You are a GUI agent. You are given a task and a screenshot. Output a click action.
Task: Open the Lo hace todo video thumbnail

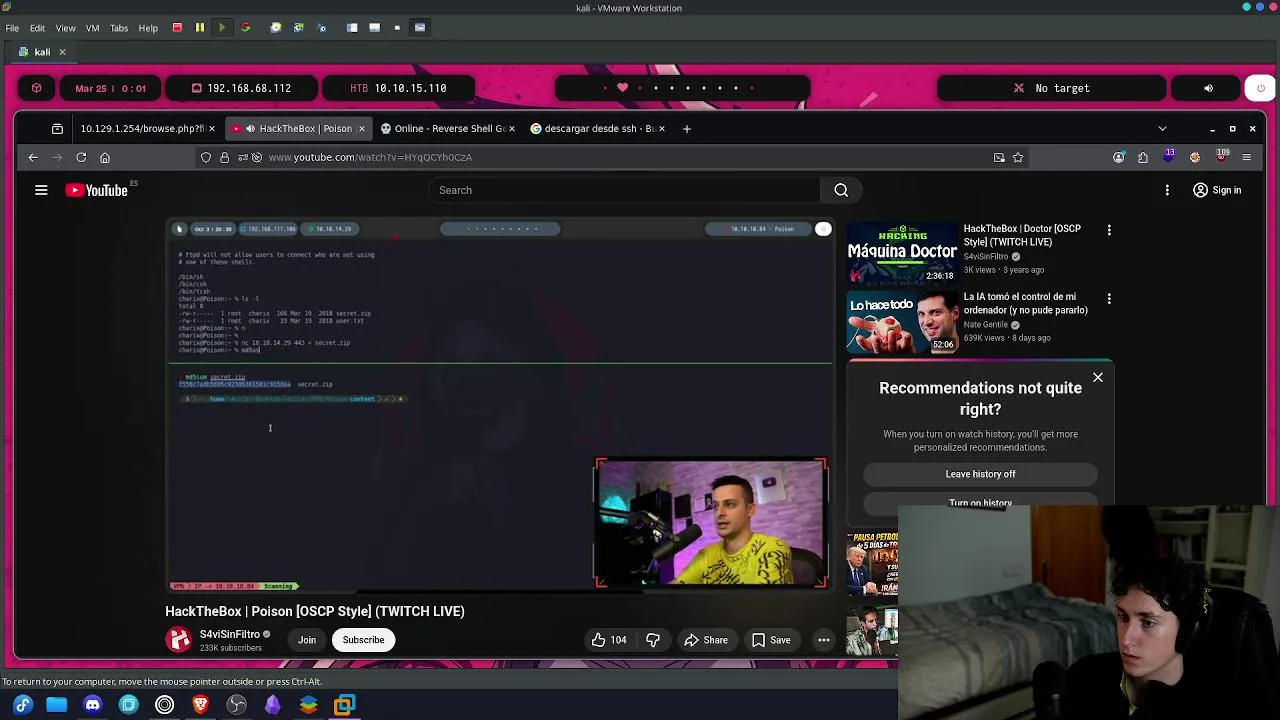(x=902, y=321)
